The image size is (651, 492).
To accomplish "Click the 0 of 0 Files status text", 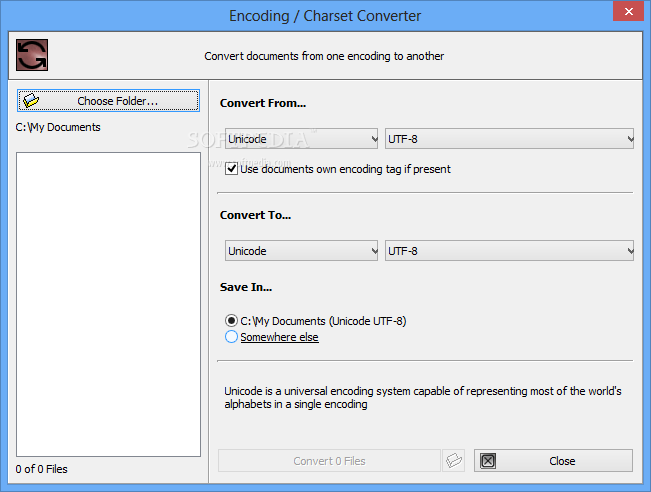I will (42, 469).
